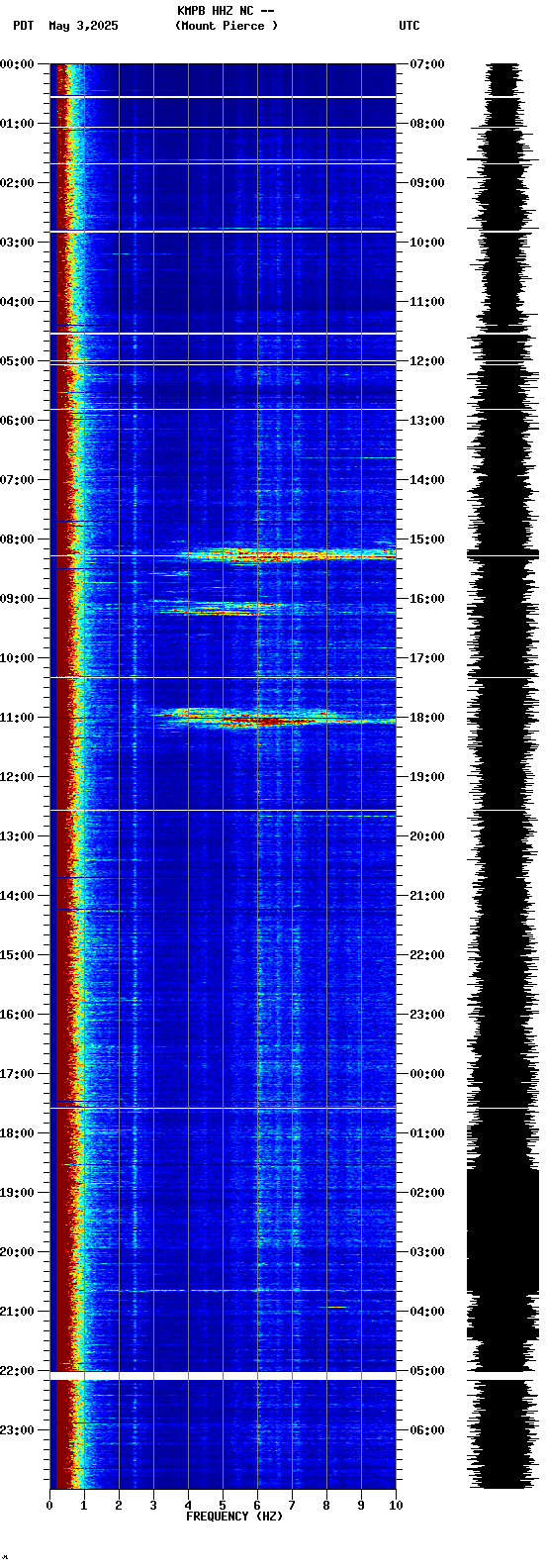Click the UTC time label '10:00'
This screenshot has width=546, height=1568.
pos(427,243)
